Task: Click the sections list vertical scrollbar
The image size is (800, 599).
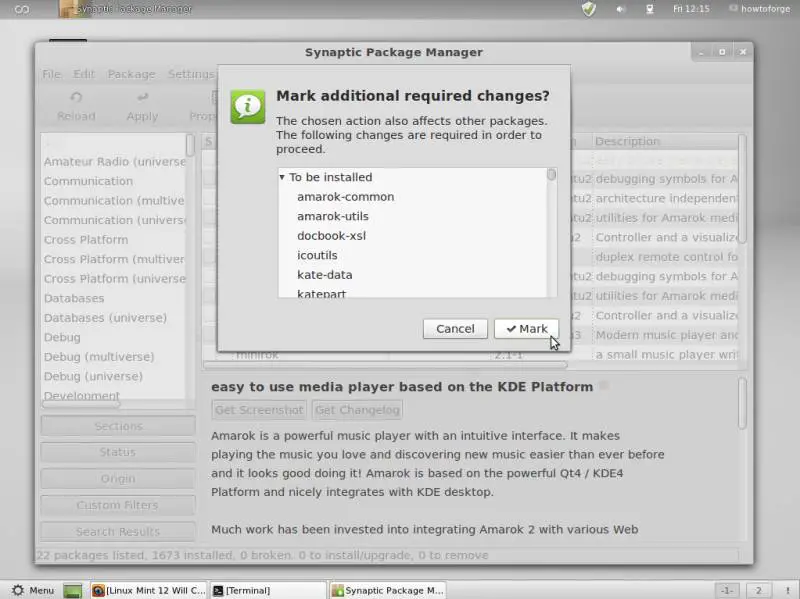Action: [x=190, y=145]
